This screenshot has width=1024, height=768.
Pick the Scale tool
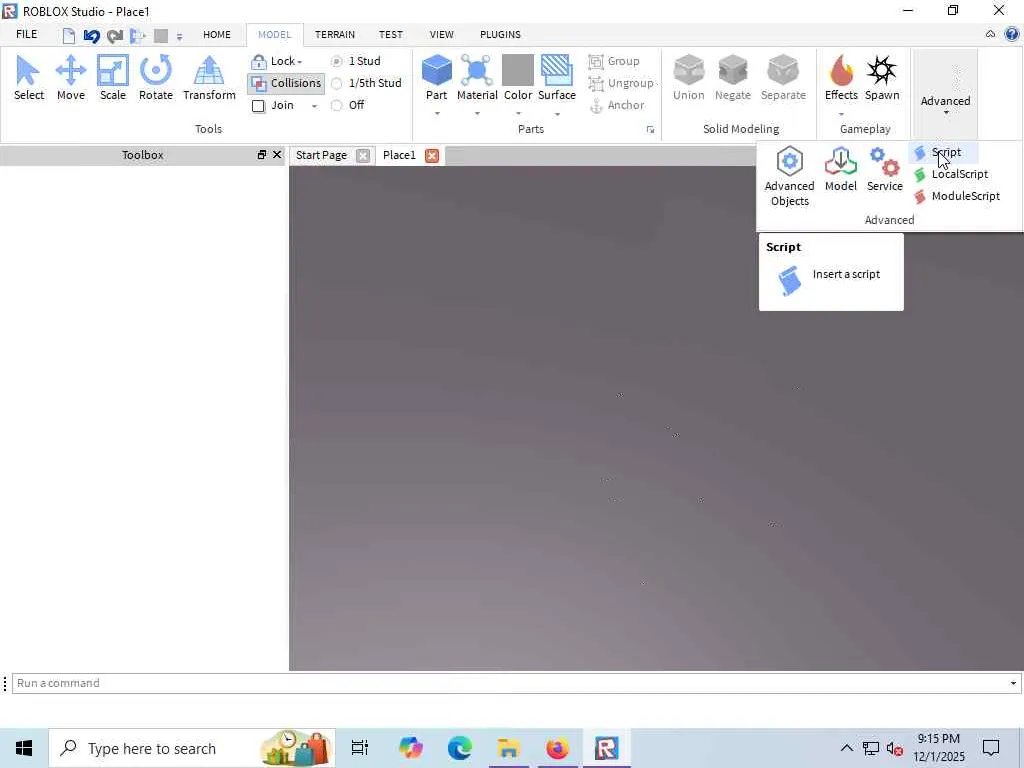(x=112, y=78)
